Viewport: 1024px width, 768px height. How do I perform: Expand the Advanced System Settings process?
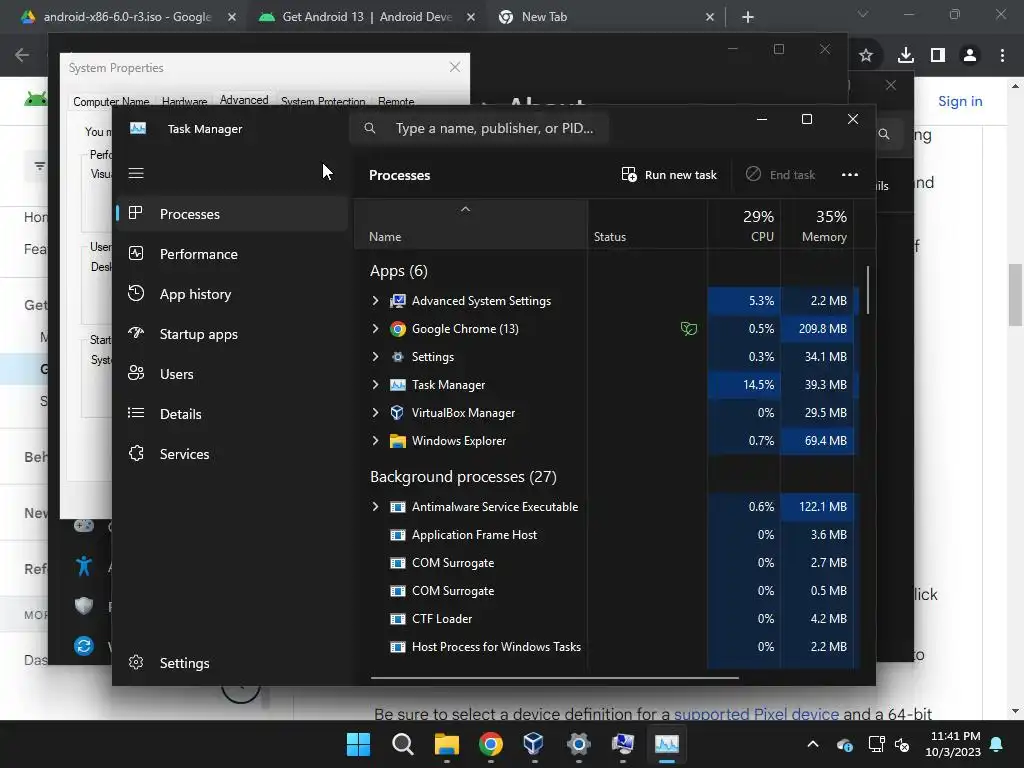[x=376, y=300]
